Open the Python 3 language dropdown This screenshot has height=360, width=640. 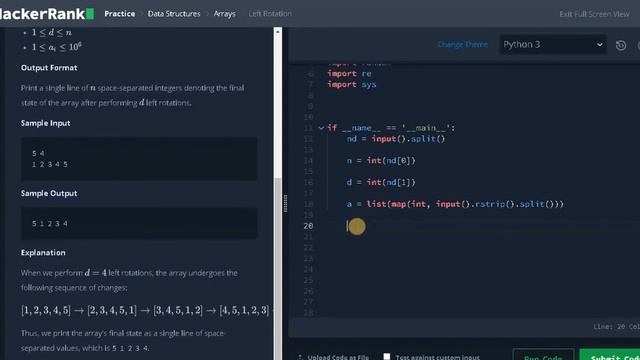coord(553,44)
